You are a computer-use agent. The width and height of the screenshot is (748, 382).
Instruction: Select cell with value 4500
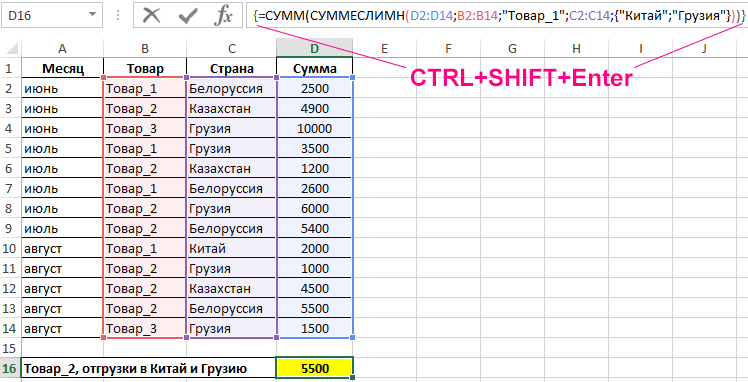[314, 289]
